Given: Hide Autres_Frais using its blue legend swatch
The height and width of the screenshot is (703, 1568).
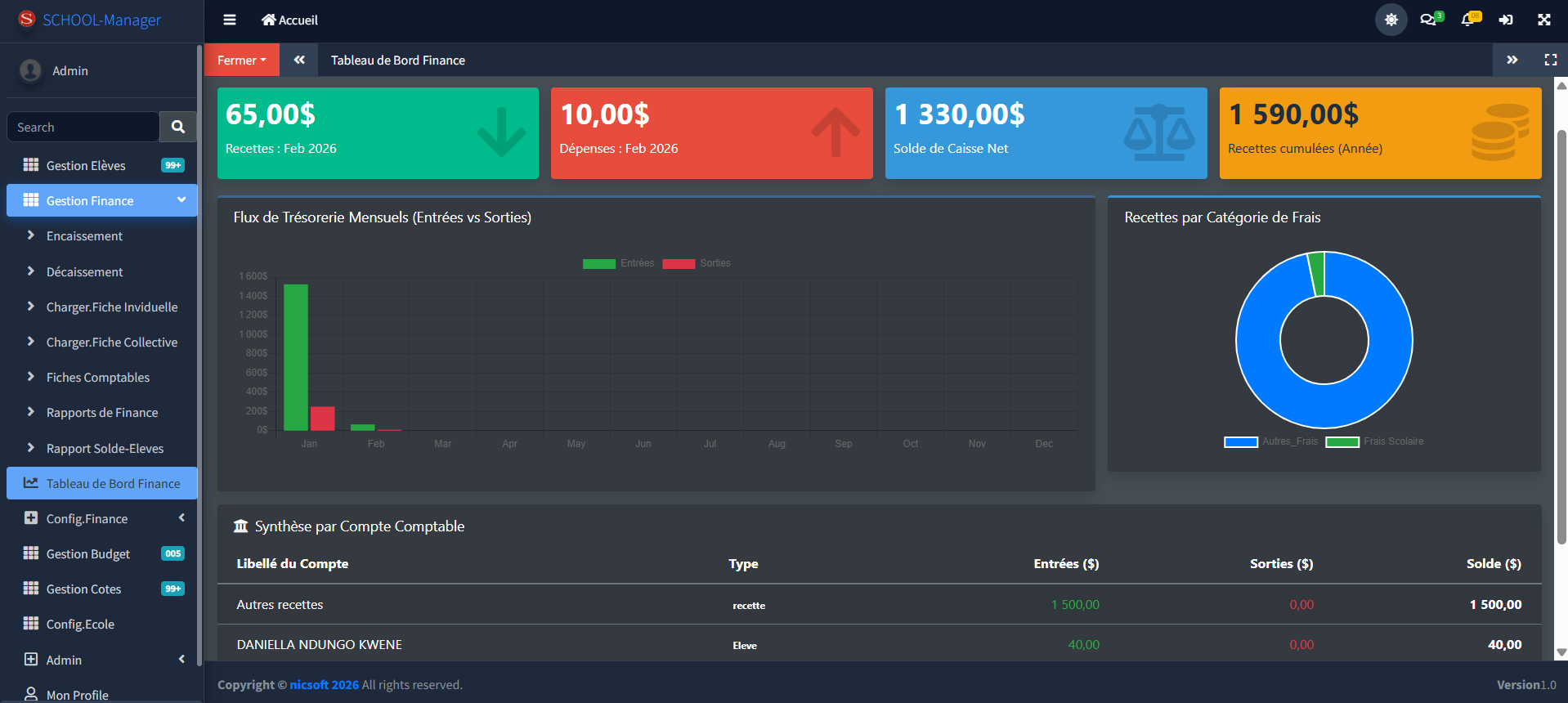Looking at the screenshot, I should click(x=1240, y=441).
